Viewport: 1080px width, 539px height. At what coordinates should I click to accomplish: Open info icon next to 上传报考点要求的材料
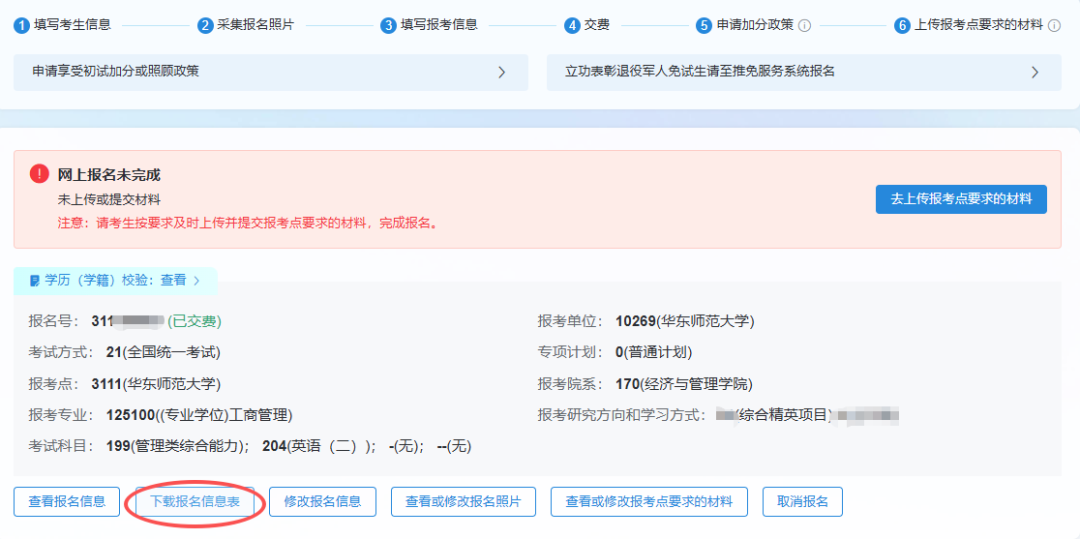click(1054, 26)
